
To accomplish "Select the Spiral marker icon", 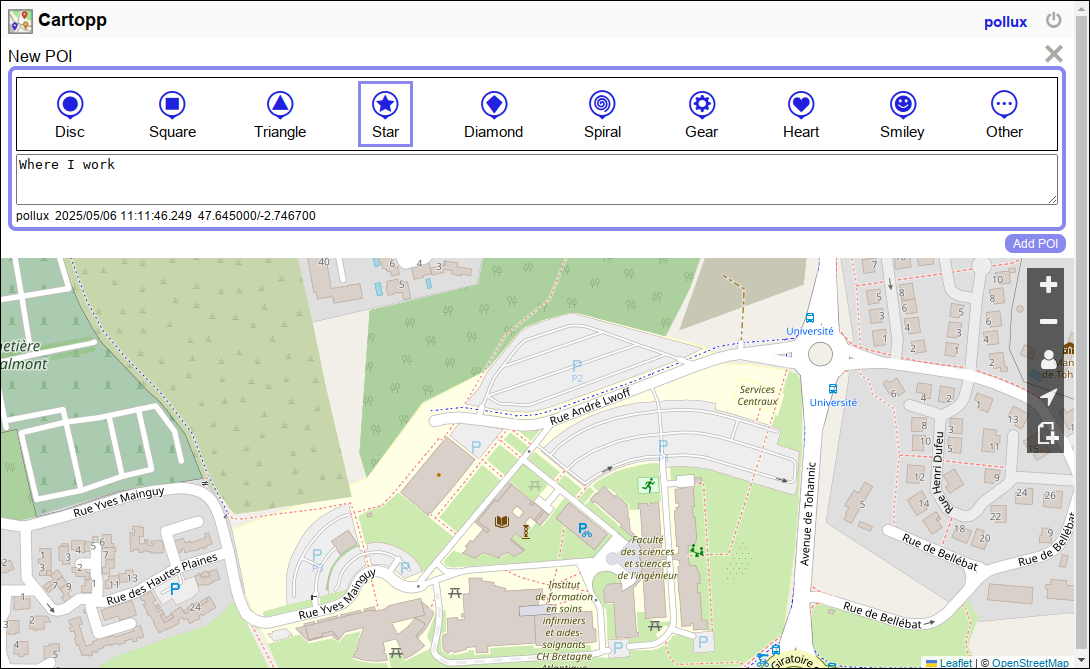I will 602,114.
